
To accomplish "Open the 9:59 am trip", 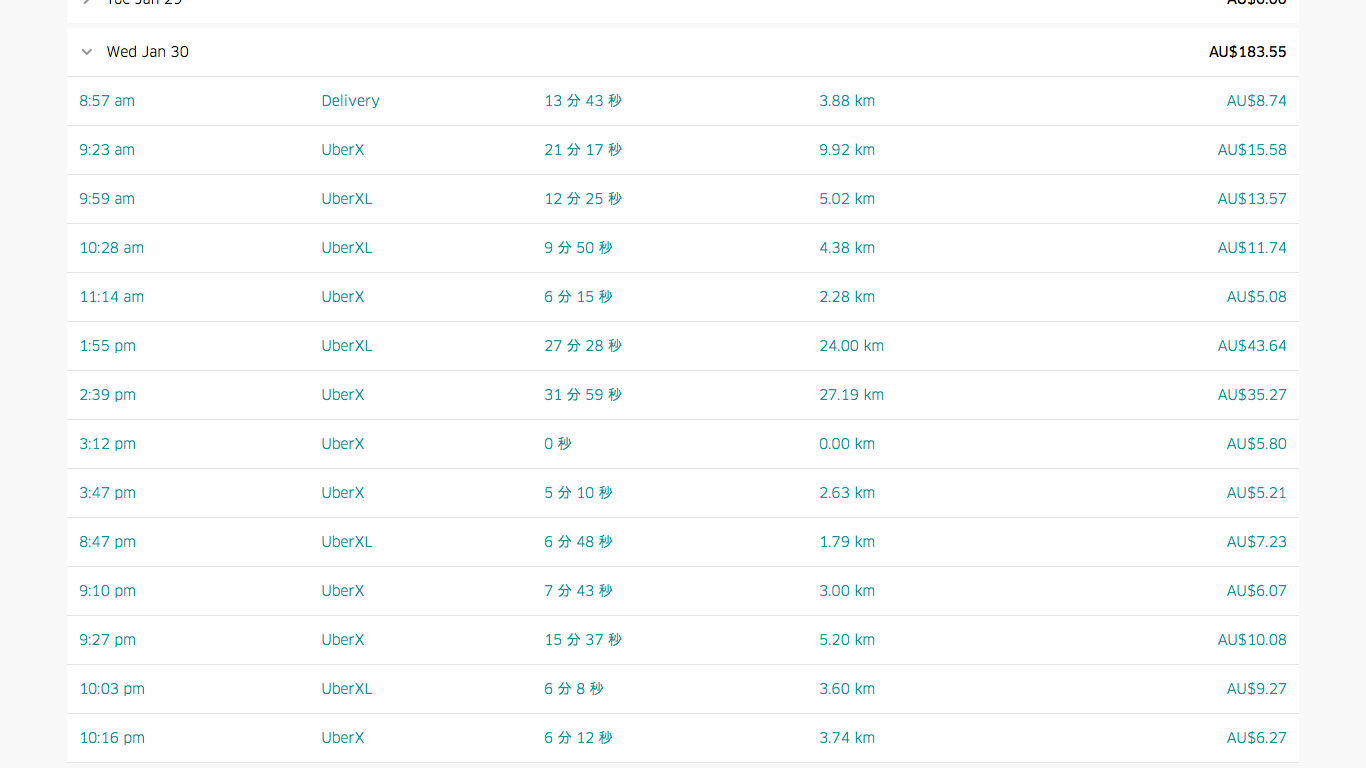I will point(107,199).
